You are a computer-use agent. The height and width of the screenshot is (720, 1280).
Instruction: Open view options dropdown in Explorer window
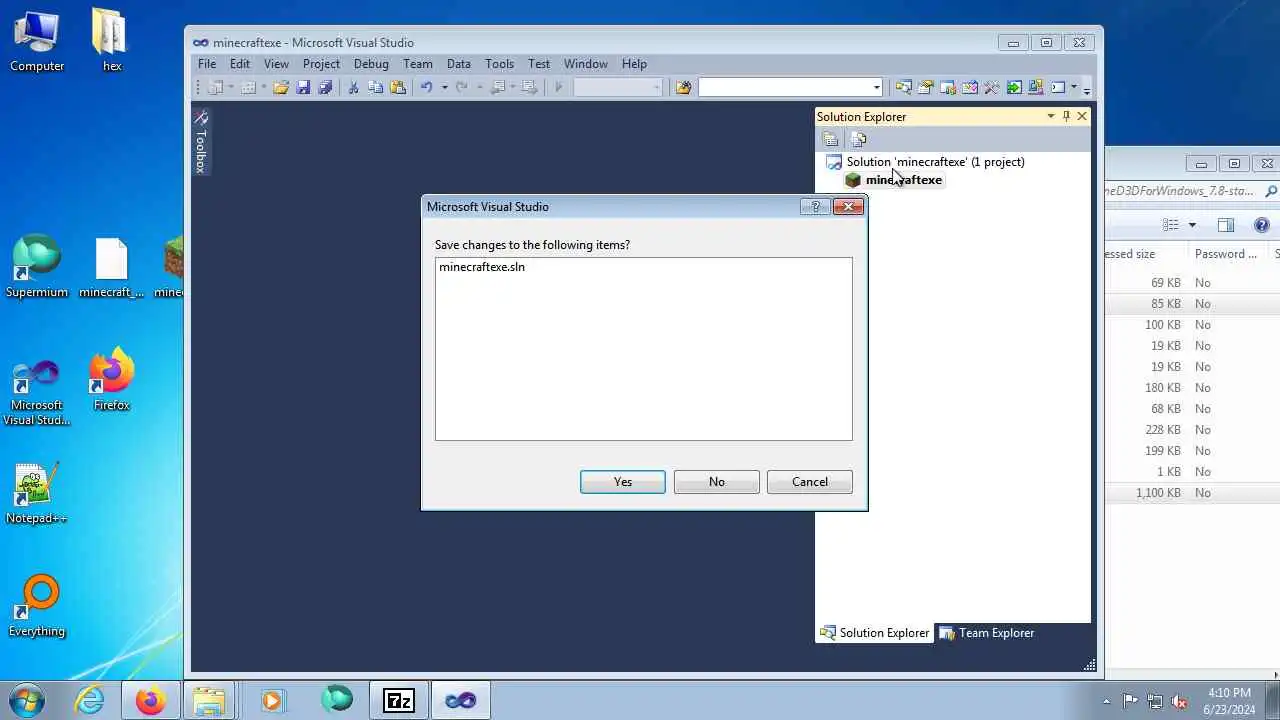click(x=1192, y=225)
